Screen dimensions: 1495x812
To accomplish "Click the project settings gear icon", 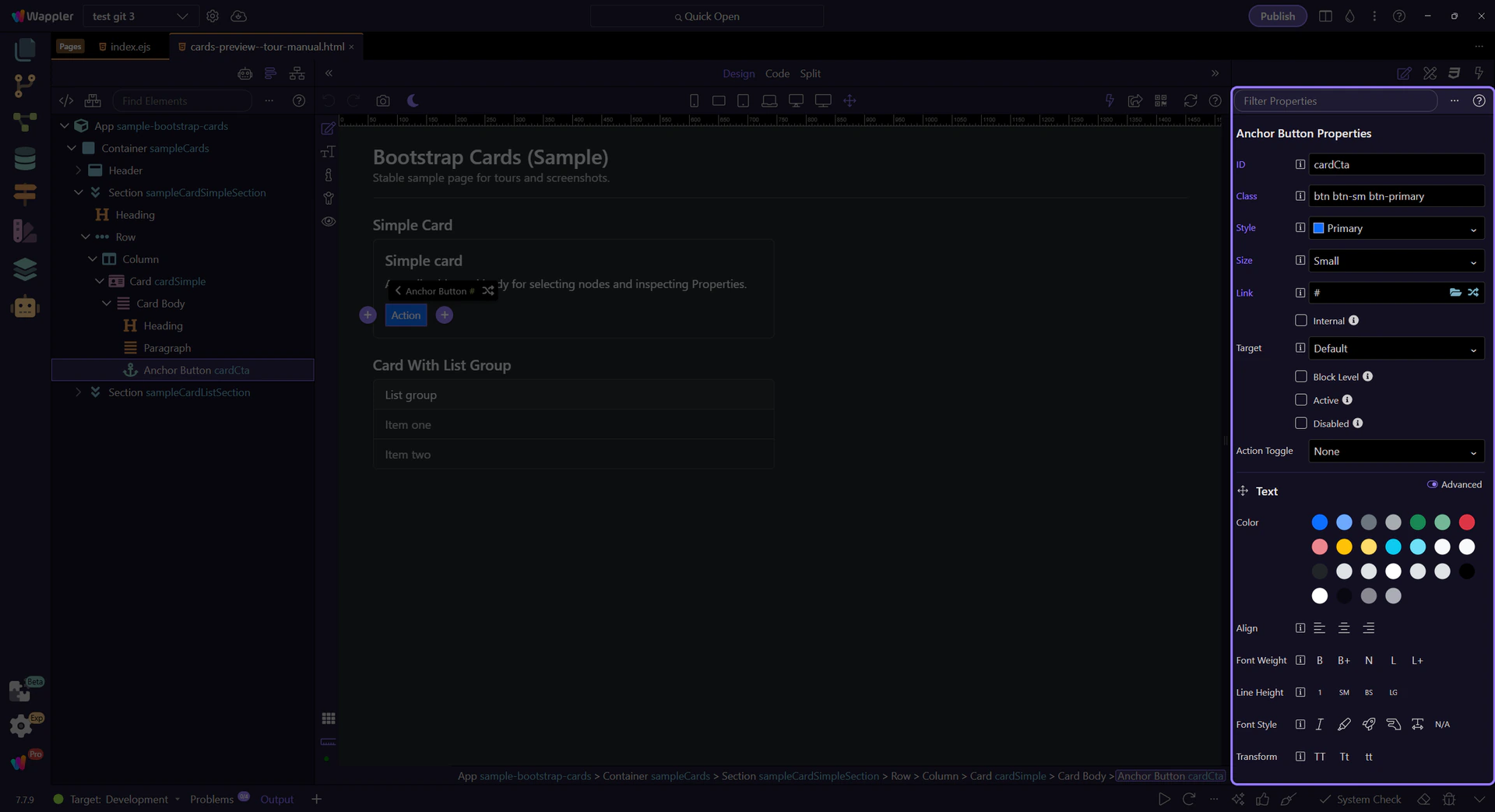I will point(213,16).
